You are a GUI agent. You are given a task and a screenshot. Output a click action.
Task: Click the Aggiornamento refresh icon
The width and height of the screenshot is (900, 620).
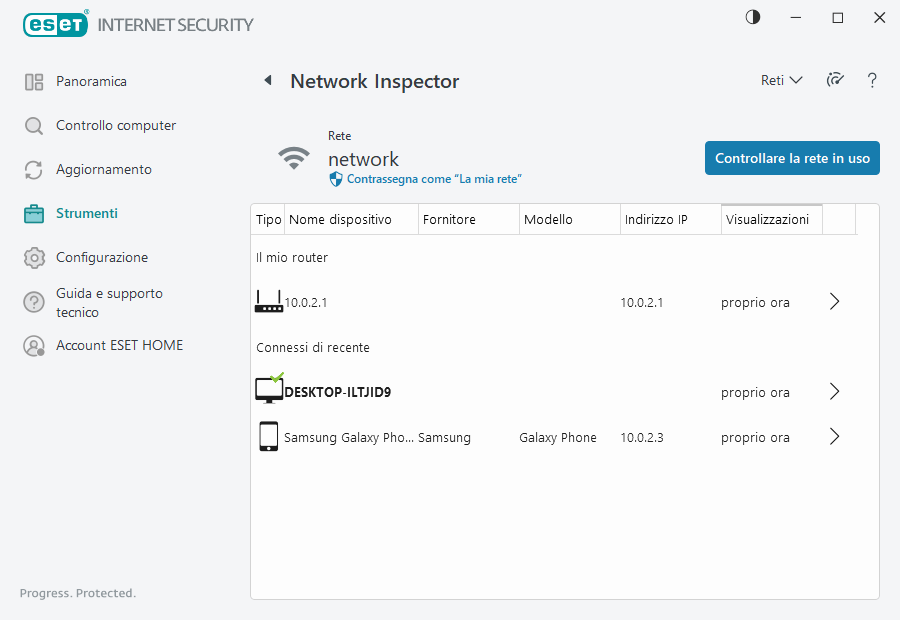coord(34,169)
